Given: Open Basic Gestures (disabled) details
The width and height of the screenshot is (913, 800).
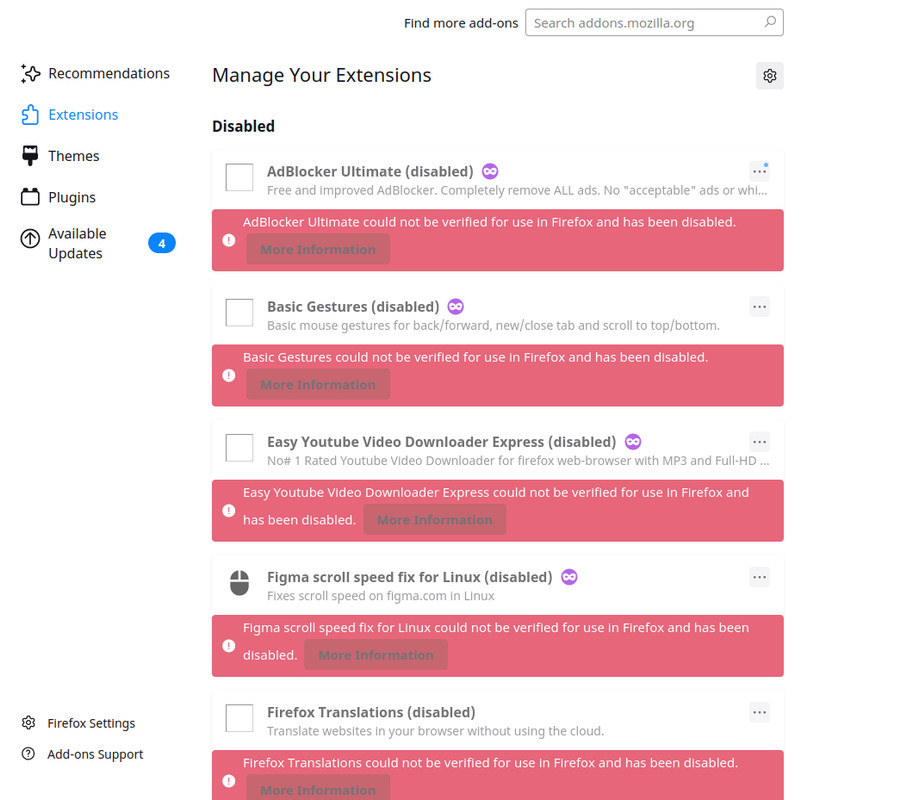Looking at the screenshot, I should pos(353,307).
